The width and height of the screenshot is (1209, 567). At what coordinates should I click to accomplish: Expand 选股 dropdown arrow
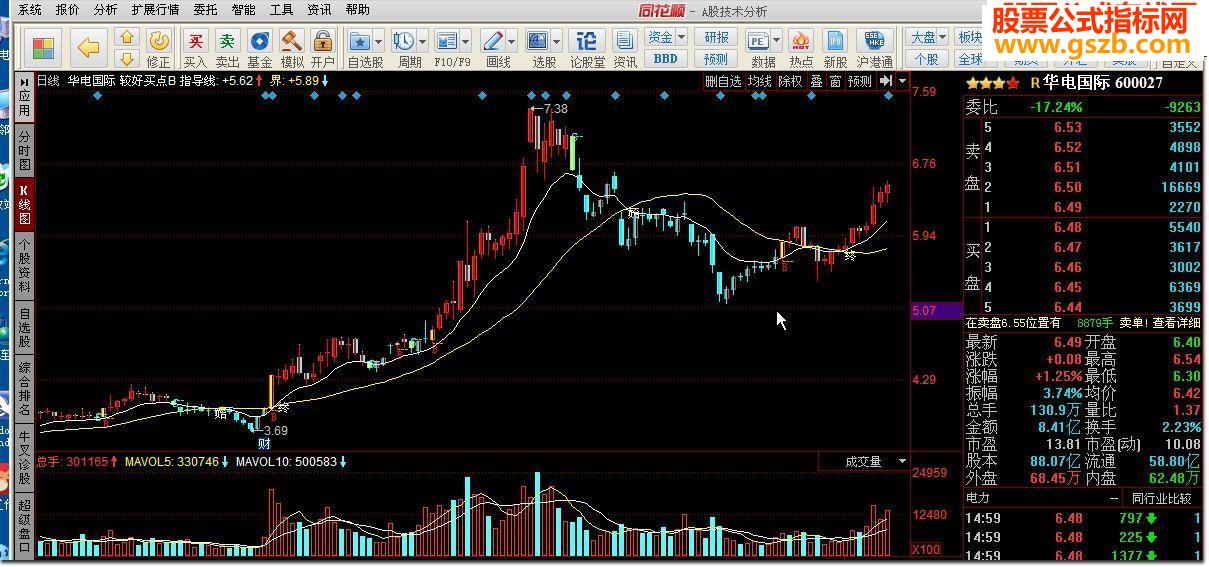click(557, 42)
